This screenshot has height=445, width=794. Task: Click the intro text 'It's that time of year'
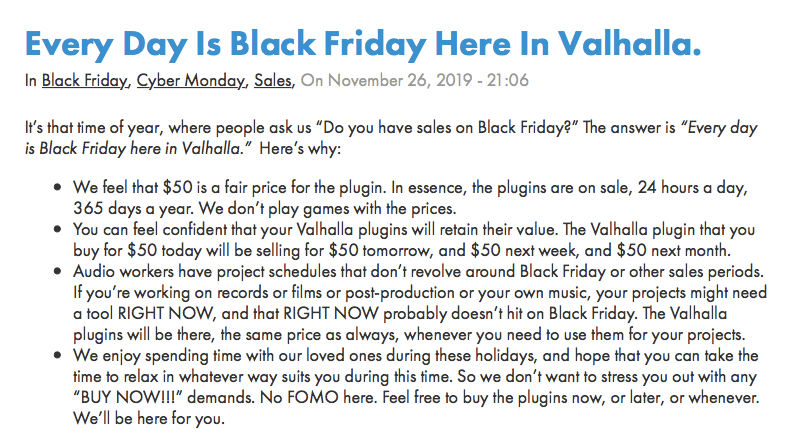point(100,128)
